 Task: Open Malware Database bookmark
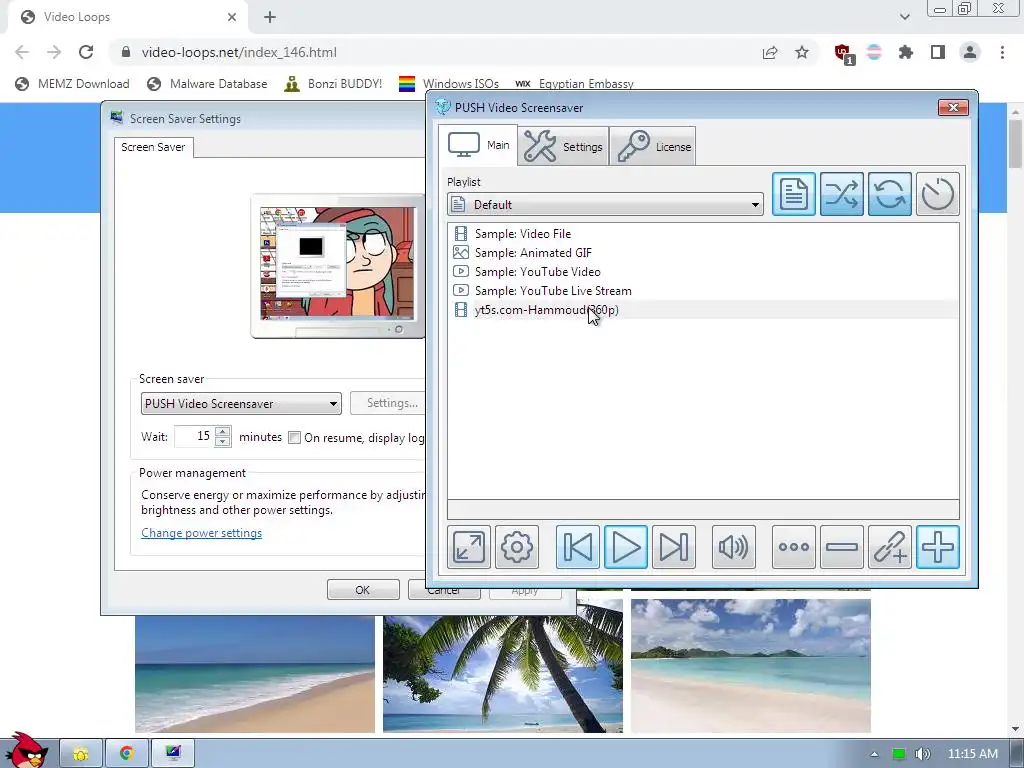tap(207, 84)
